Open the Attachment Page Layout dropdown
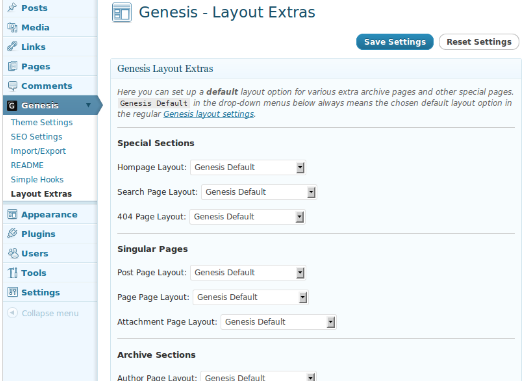This screenshot has width=526, height=381. tap(278, 322)
